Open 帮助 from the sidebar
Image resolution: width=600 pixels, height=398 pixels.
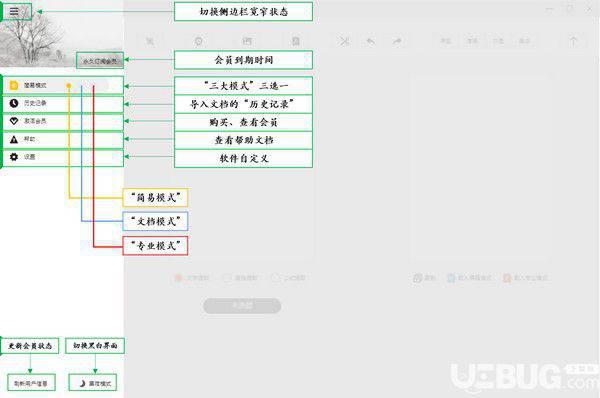(x=63, y=139)
